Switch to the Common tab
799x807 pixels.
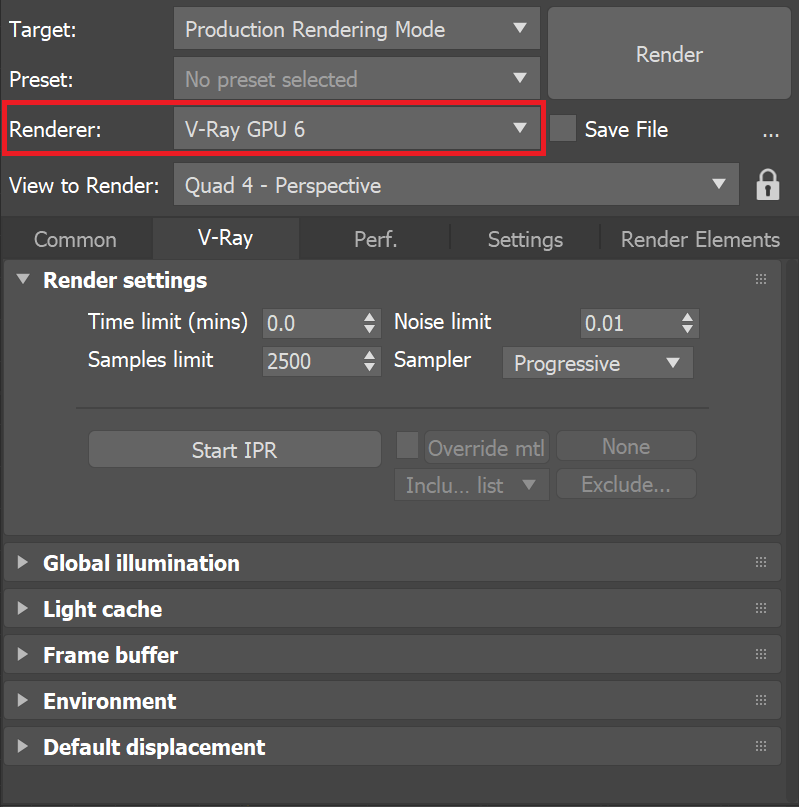coord(75,239)
